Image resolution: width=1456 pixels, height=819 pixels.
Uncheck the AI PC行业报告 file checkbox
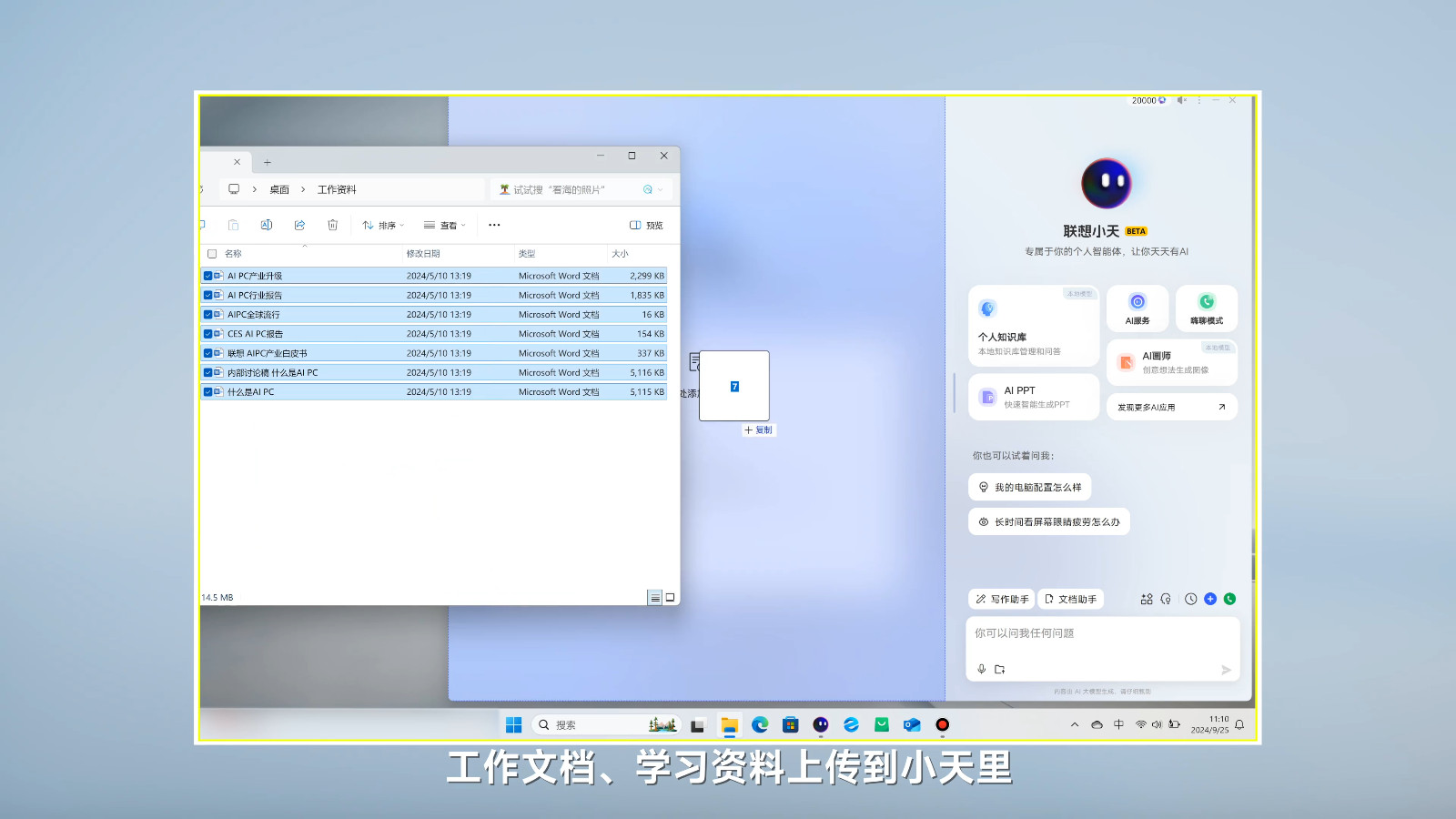tap(207, 295)
